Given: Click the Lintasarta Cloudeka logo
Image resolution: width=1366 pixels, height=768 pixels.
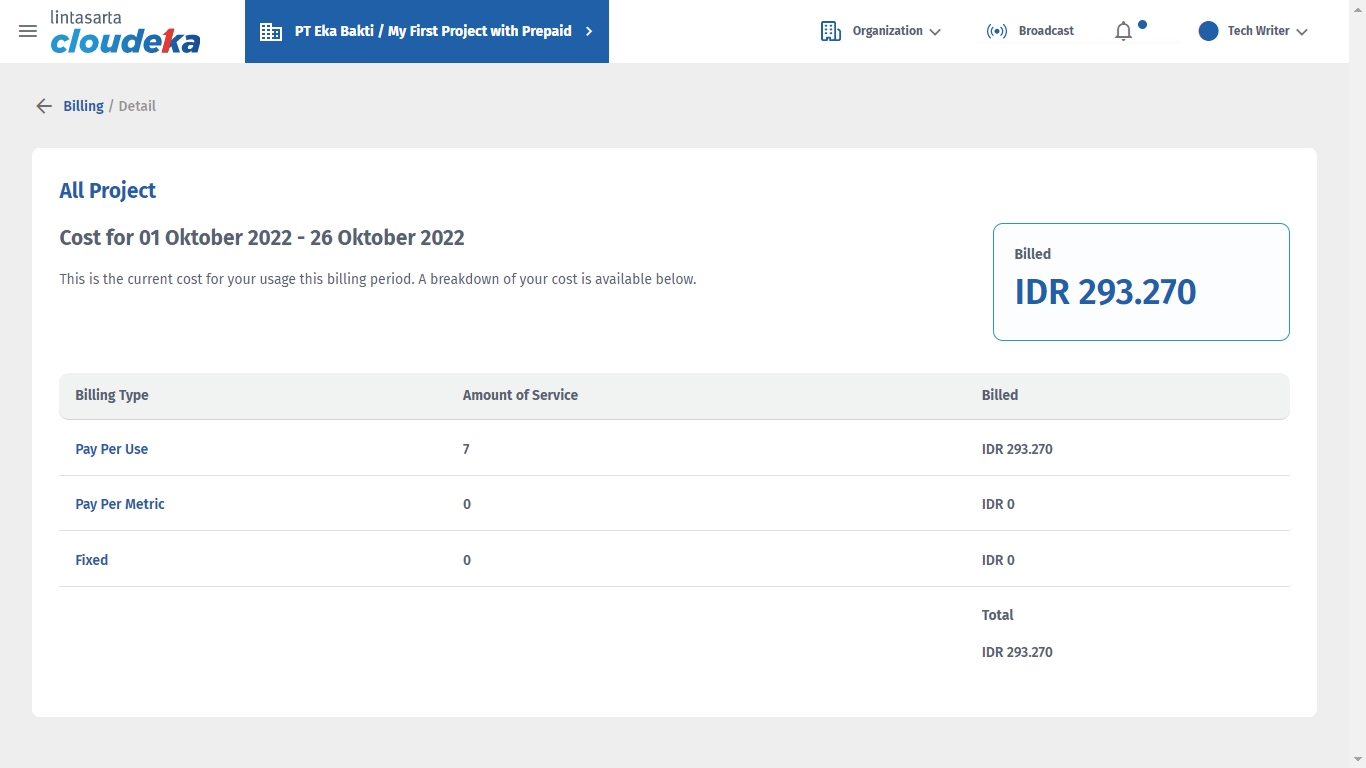Looking at the screenshot, I should [x=125, y=32].
